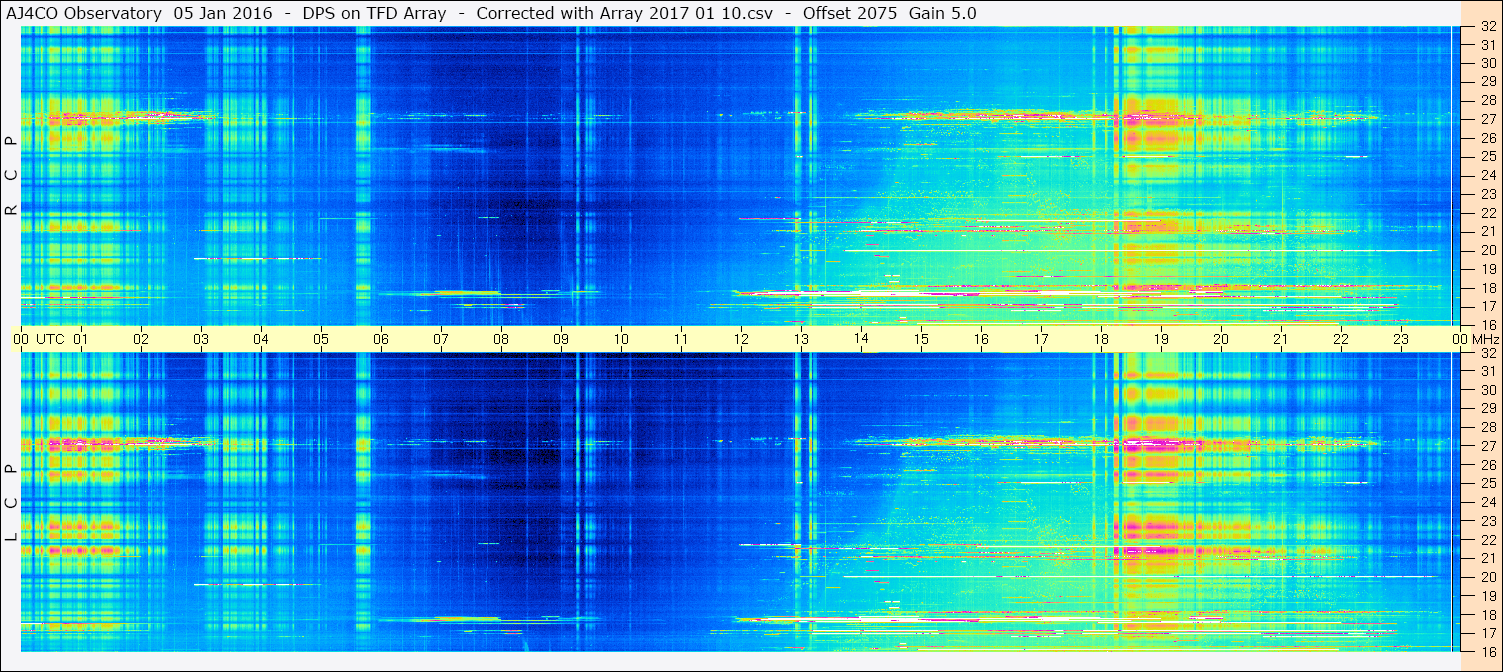The width and height of the screenshot is (1503, 672).
Task: Select hour 08 on the UTC axis
Action: coord(501,339)
